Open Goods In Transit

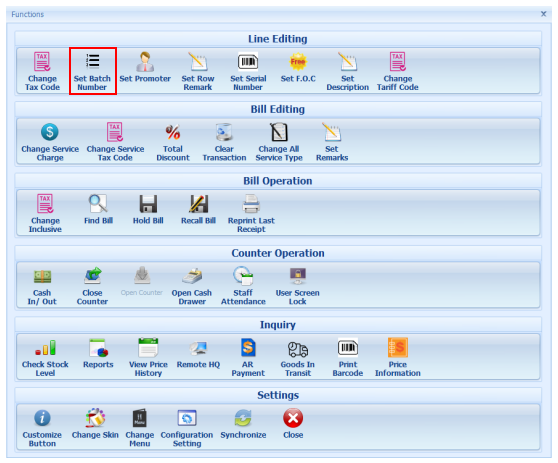click(298, 358)
